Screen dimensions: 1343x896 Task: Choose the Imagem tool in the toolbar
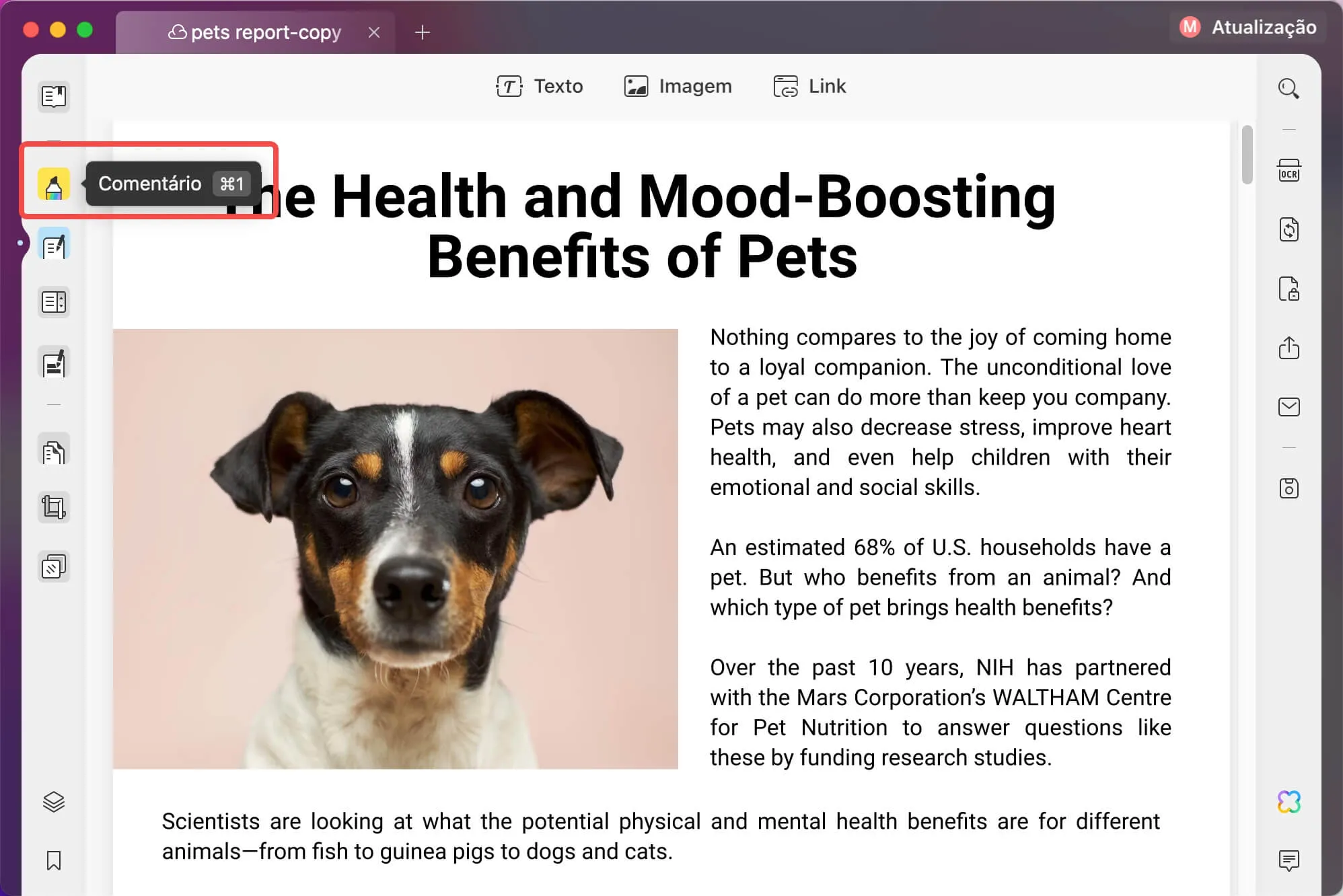pos(678,86)
